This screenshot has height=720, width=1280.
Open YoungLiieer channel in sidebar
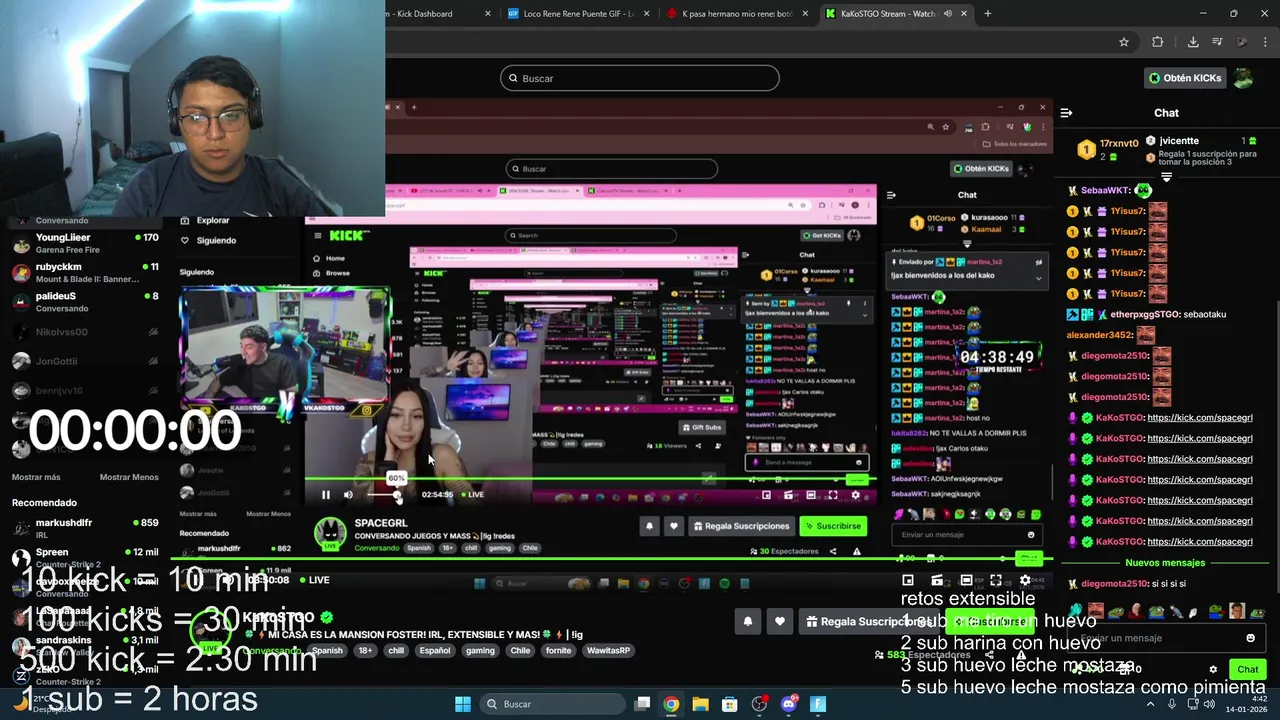point(85,243)
